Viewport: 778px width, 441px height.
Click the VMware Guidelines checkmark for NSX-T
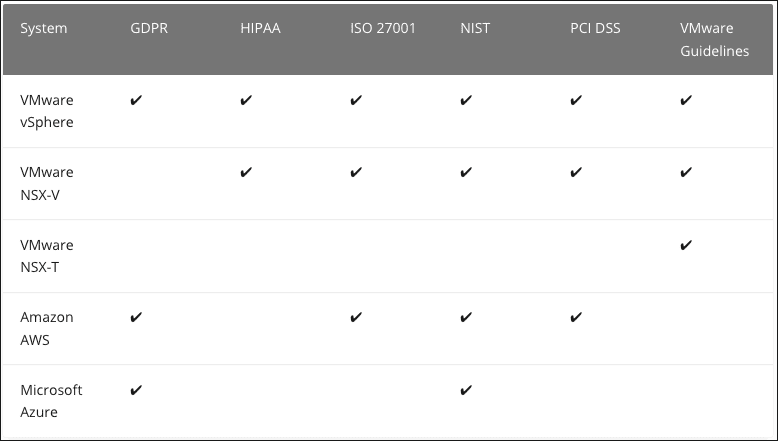coord(685,245)
